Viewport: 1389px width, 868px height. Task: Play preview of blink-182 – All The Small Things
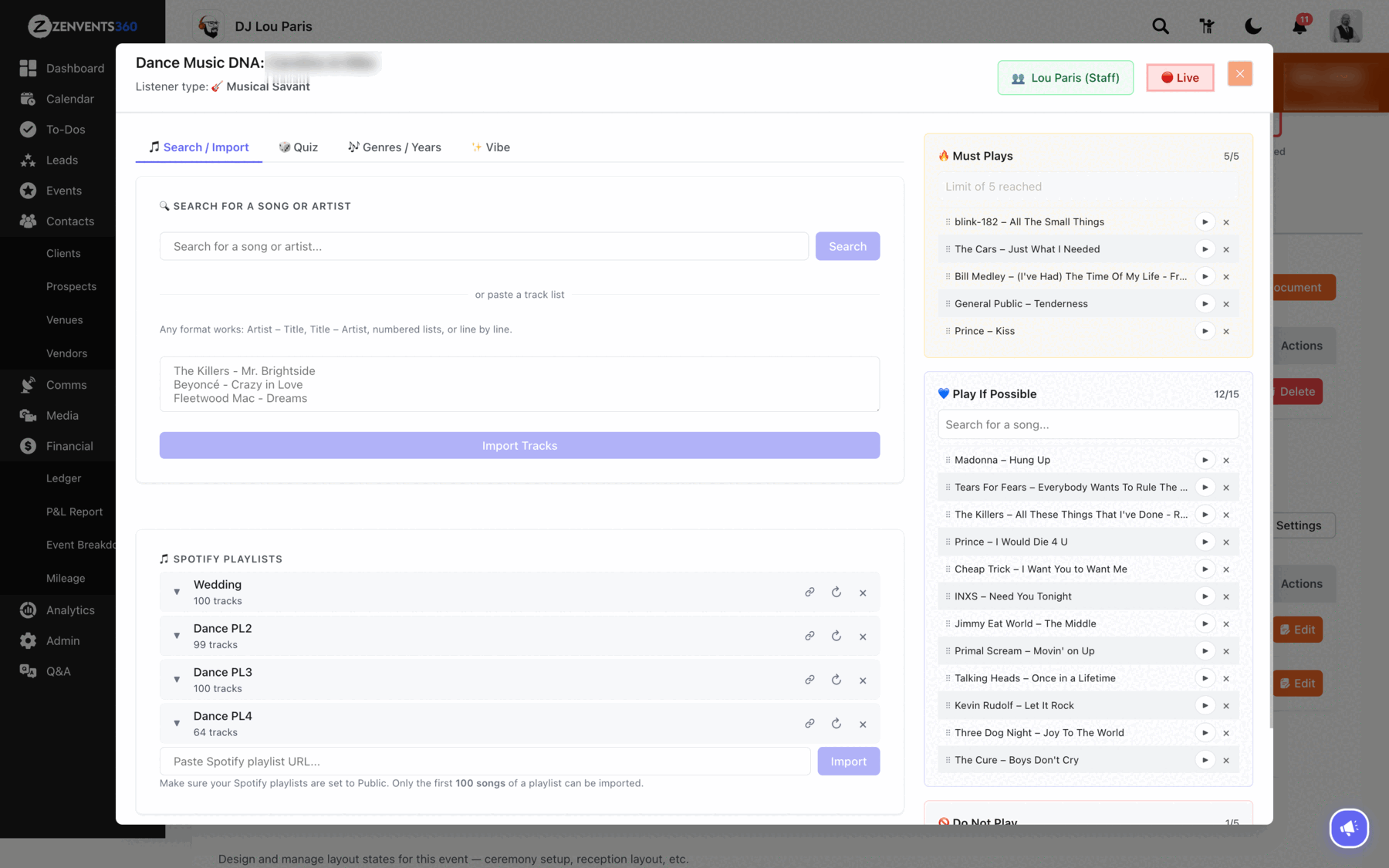pyautogui.click(x=1205, y=222)
